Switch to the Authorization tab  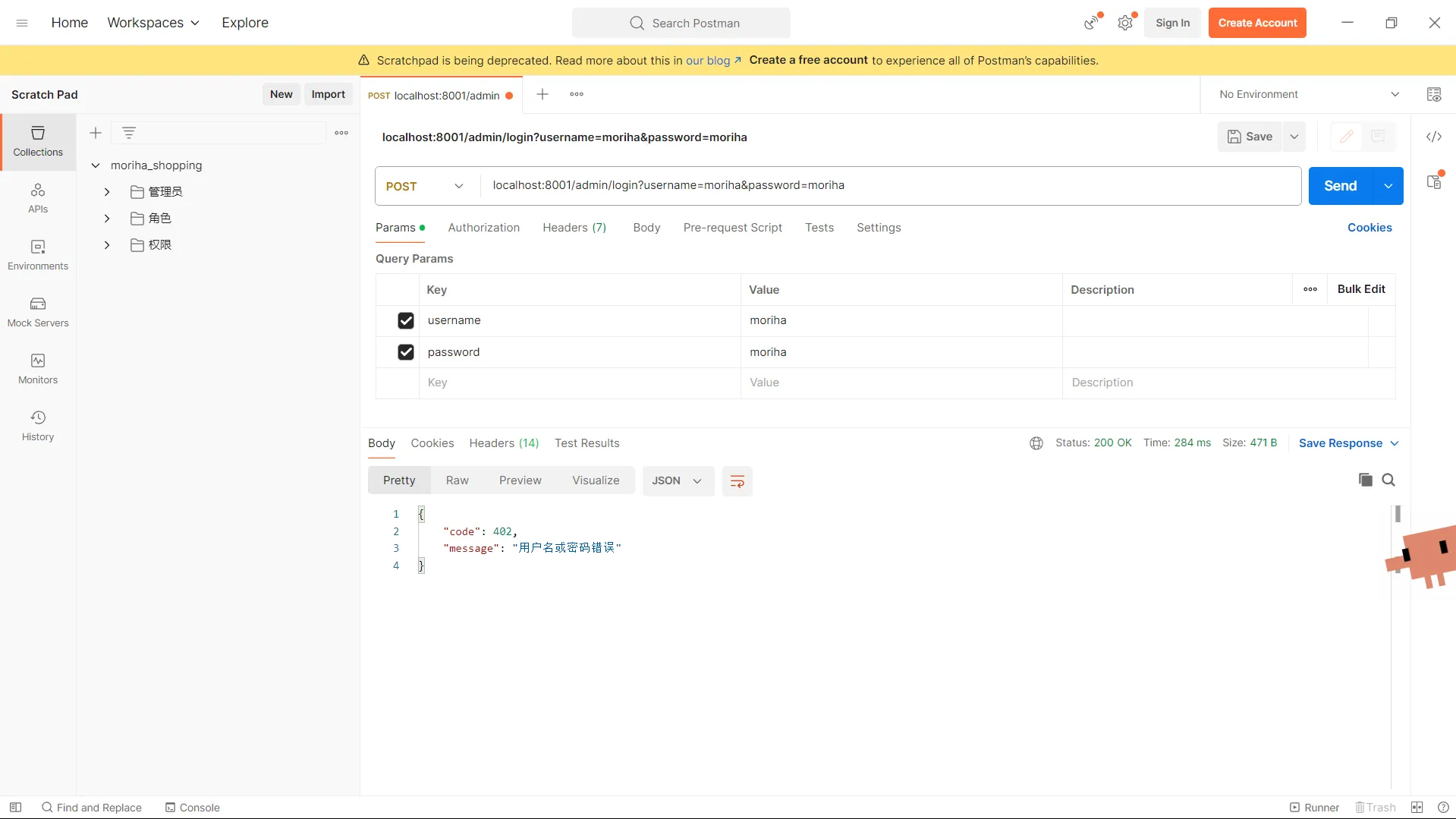tap(484, 228)
